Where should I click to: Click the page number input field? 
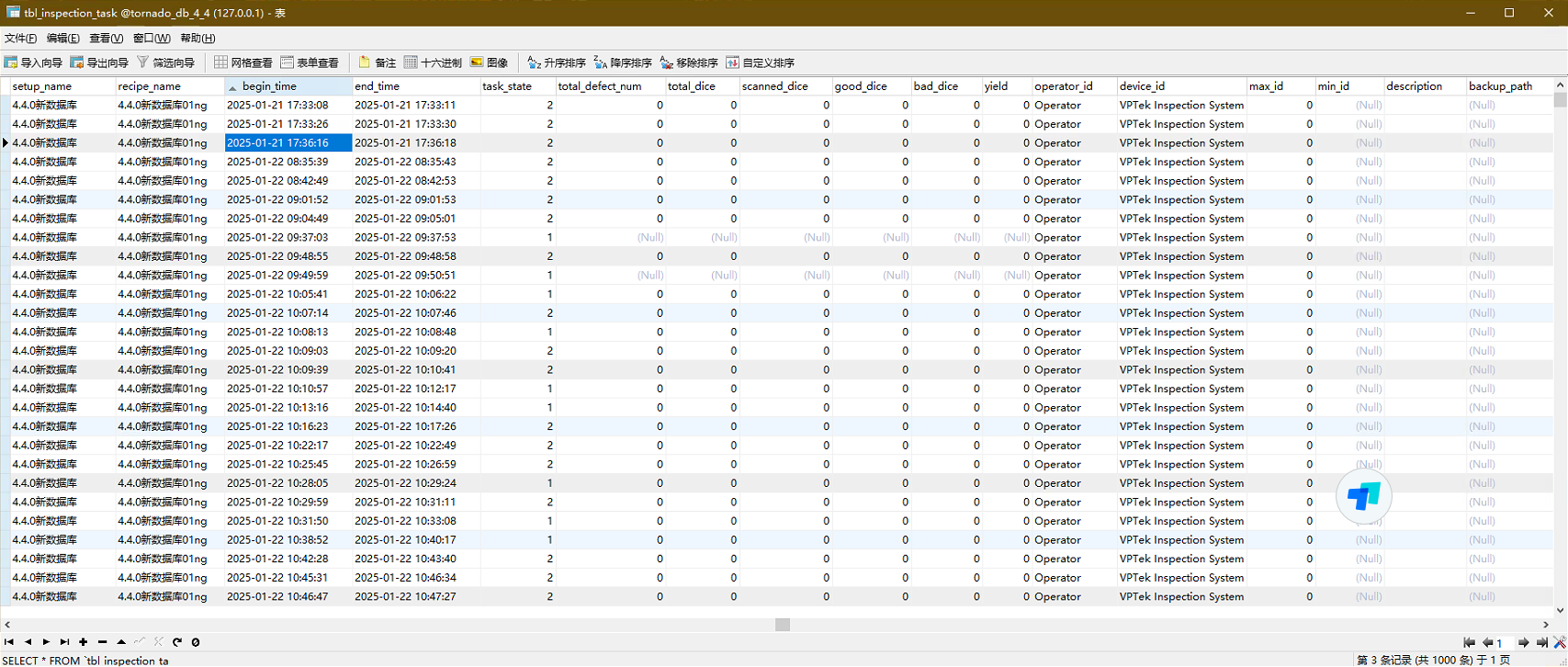click(1505, 643)
